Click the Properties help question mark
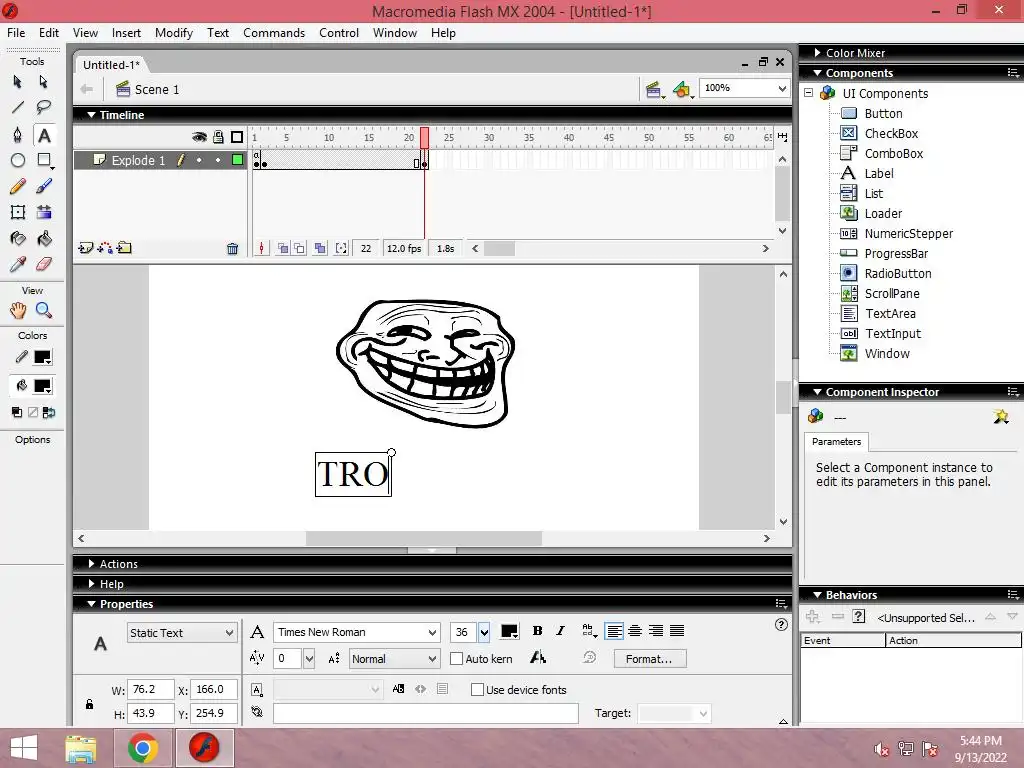1024x768 pixels. click(781, 624)
